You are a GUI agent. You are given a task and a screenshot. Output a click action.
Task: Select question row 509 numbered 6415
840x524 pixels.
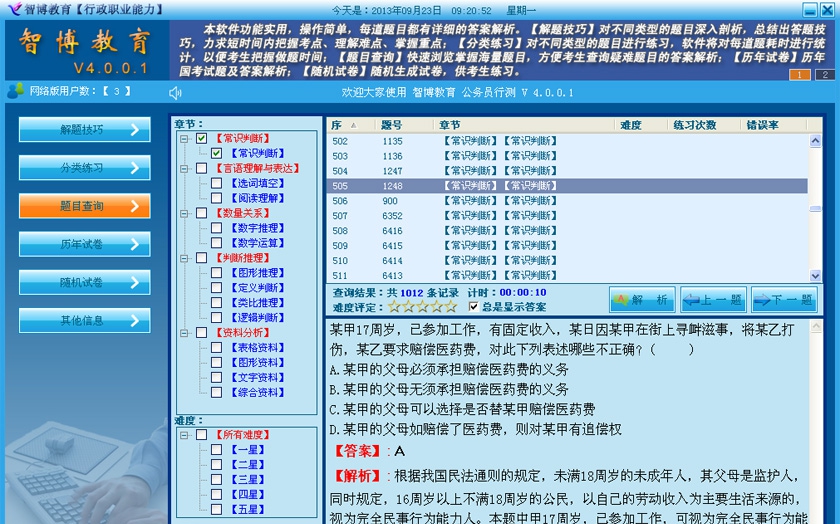click(567, 246)
